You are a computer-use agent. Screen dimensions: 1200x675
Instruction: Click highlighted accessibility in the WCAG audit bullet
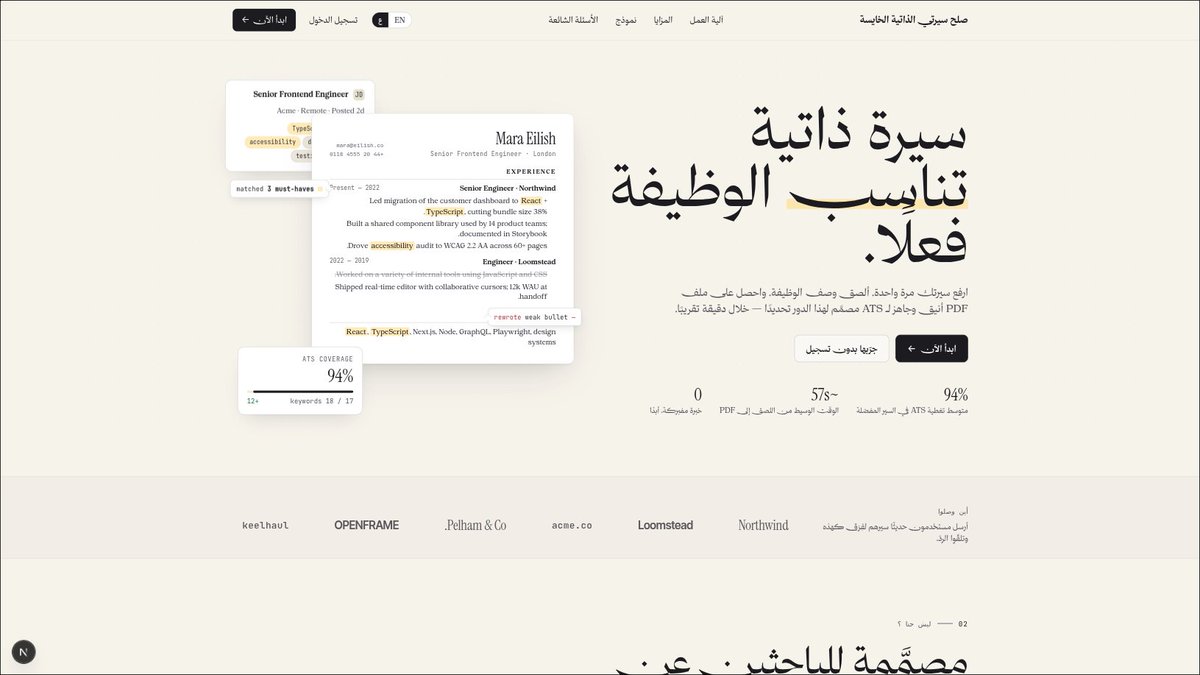tap(392, 245)
